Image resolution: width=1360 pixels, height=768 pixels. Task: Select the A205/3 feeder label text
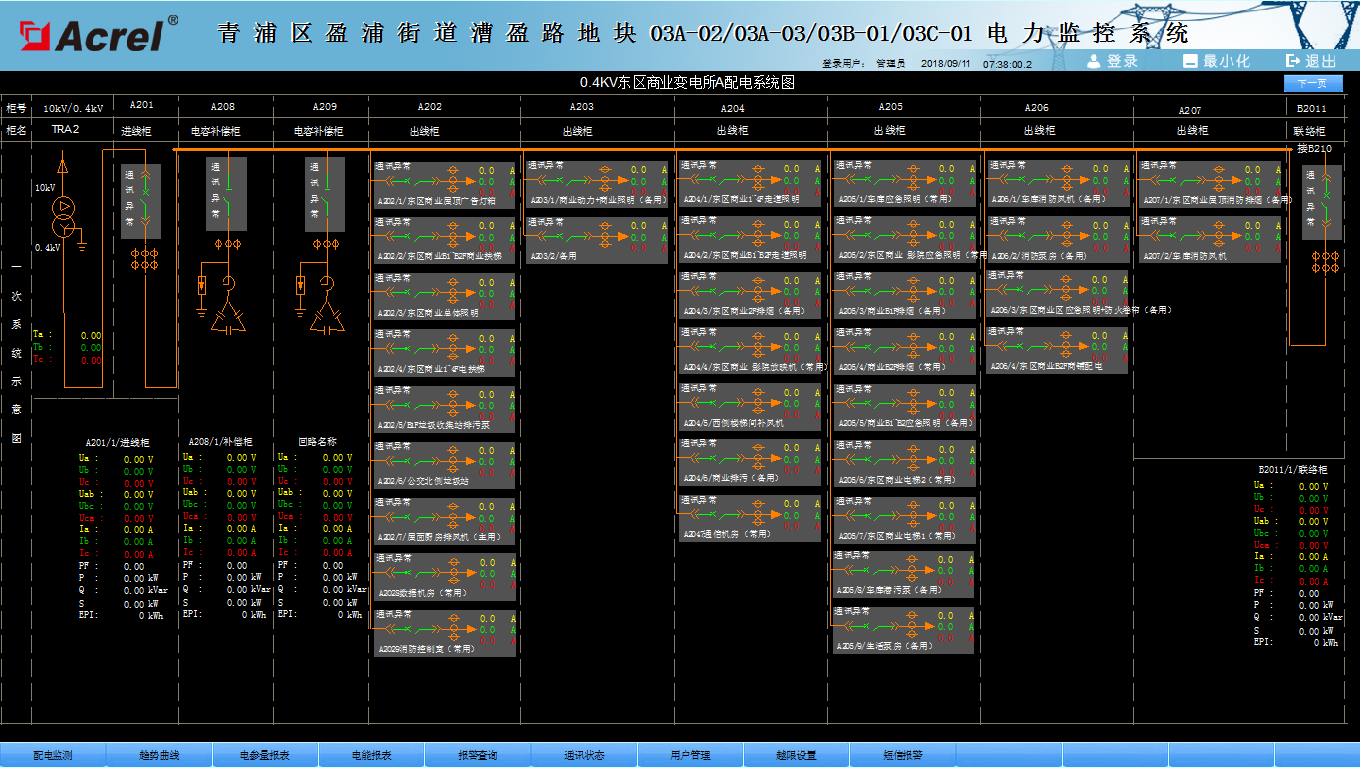(894, 312)
